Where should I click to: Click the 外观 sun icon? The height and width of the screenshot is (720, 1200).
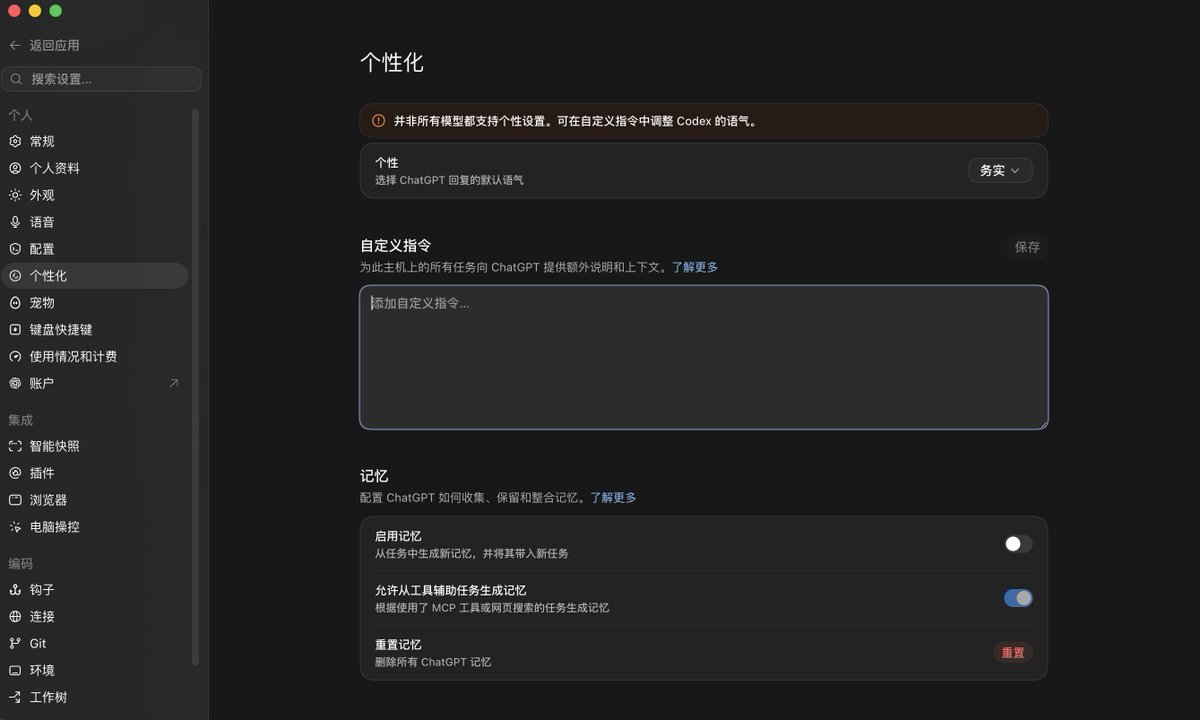(x=15, y=195)
